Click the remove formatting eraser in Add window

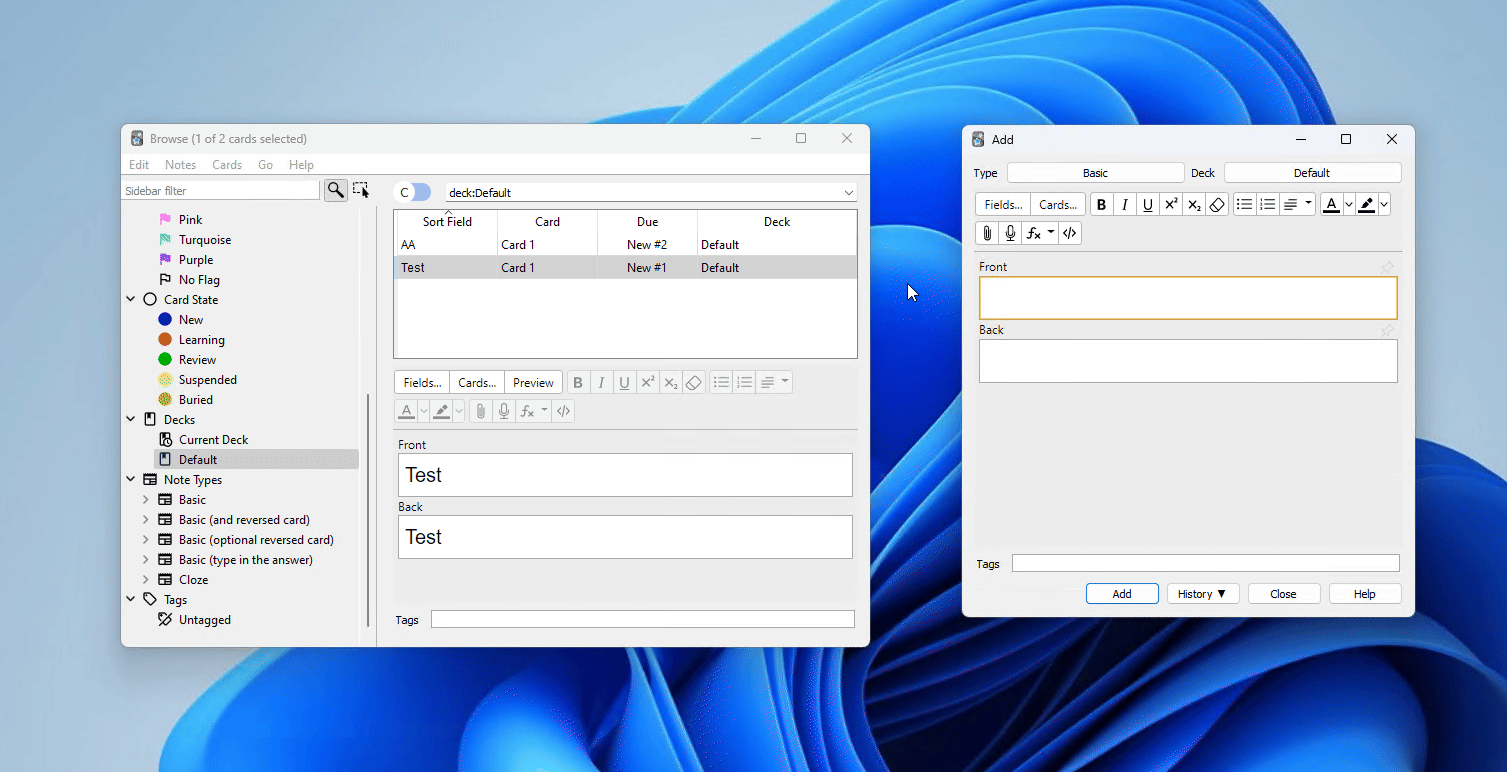[1217, 205]
